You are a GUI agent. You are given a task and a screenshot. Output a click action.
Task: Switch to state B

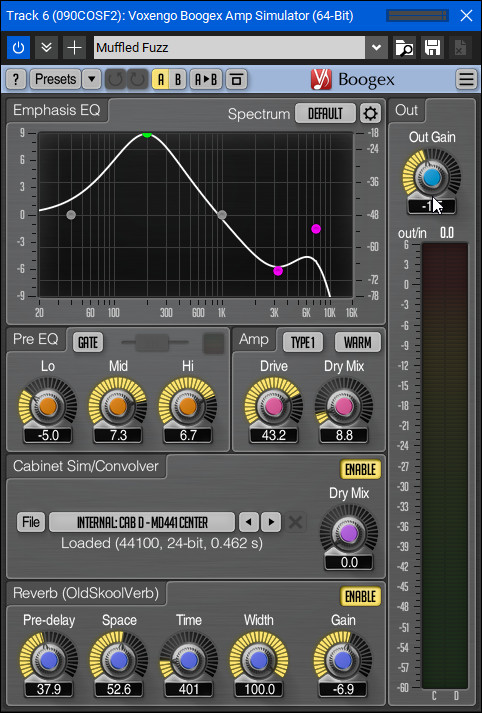point(178,80)
